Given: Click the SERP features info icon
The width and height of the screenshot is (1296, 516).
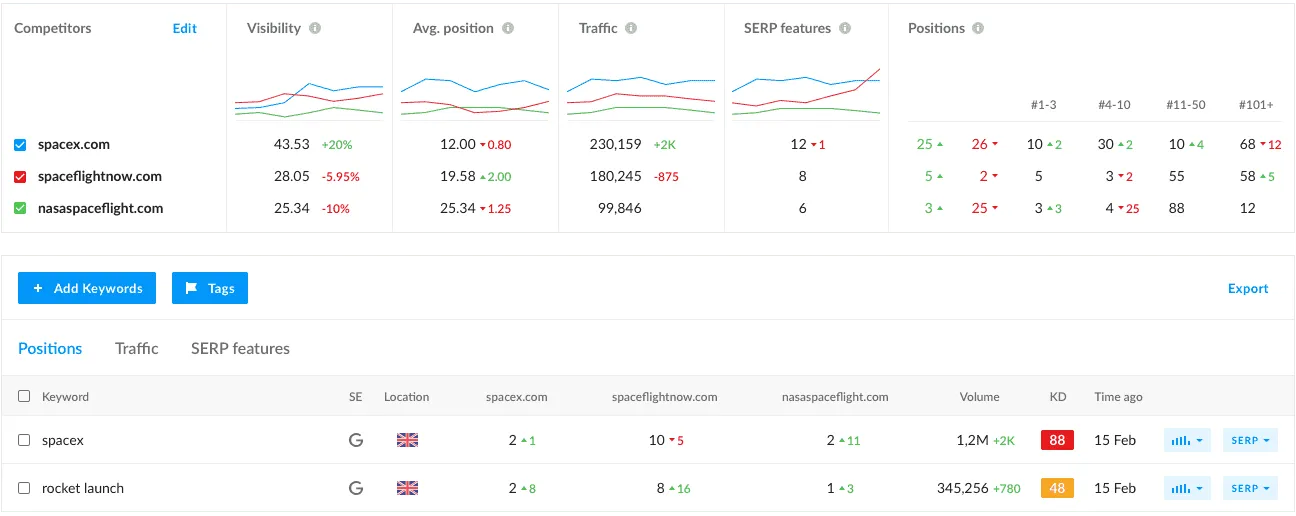Looking at the screenshot, I should coord(845,28).
